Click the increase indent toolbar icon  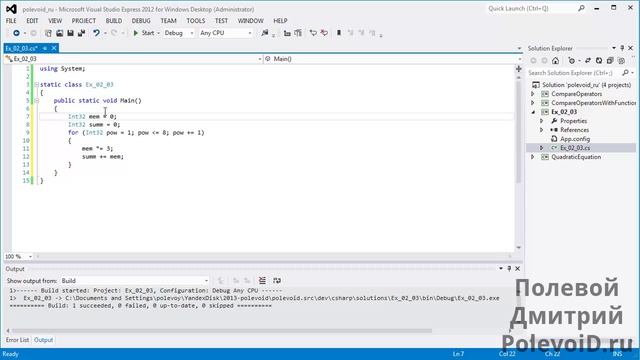[x=298, y=33]
